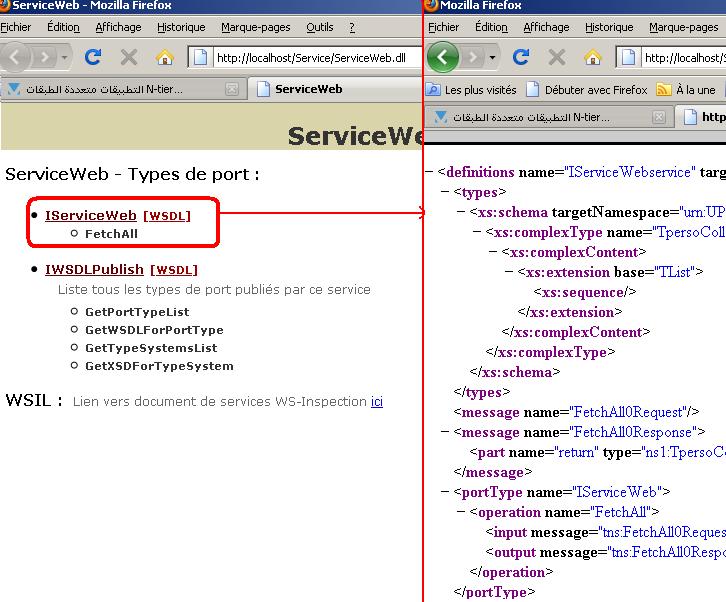Screen dimensions: 726x602
Task: Click the stop icon in left Firefox window
Action: [x=129, y=57]
